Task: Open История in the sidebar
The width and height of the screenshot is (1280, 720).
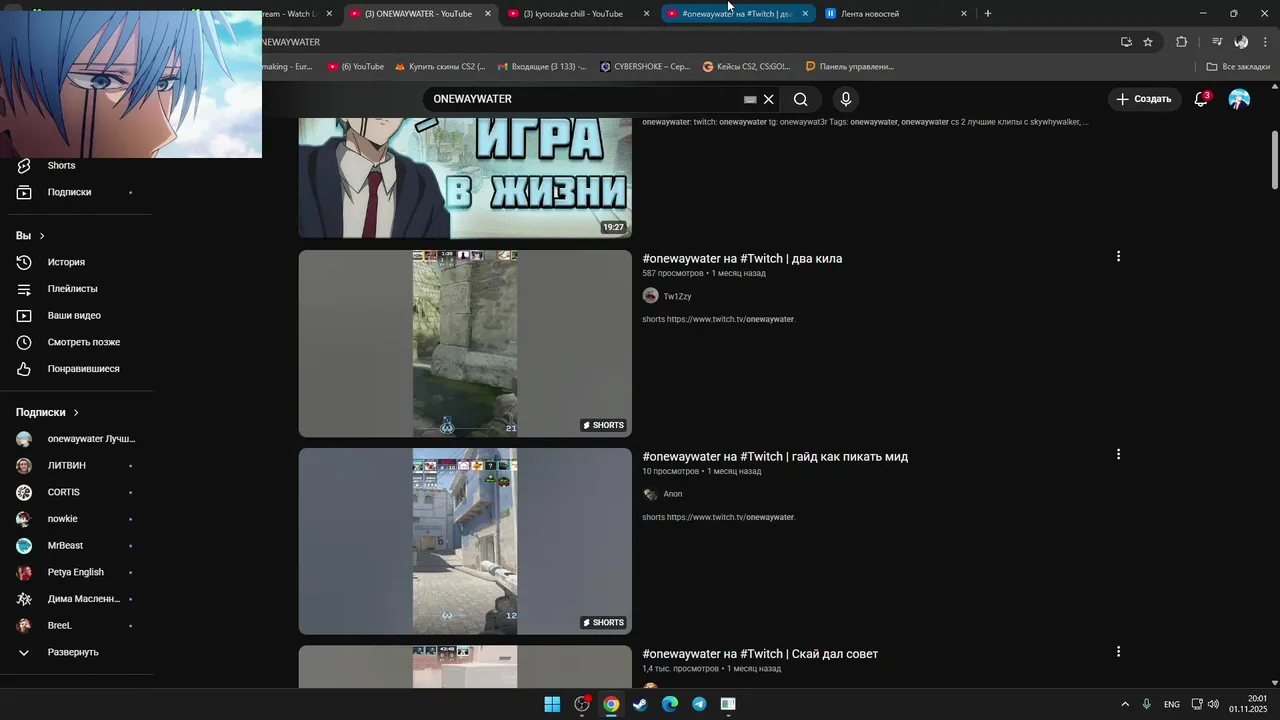Action: pos(66,262)
